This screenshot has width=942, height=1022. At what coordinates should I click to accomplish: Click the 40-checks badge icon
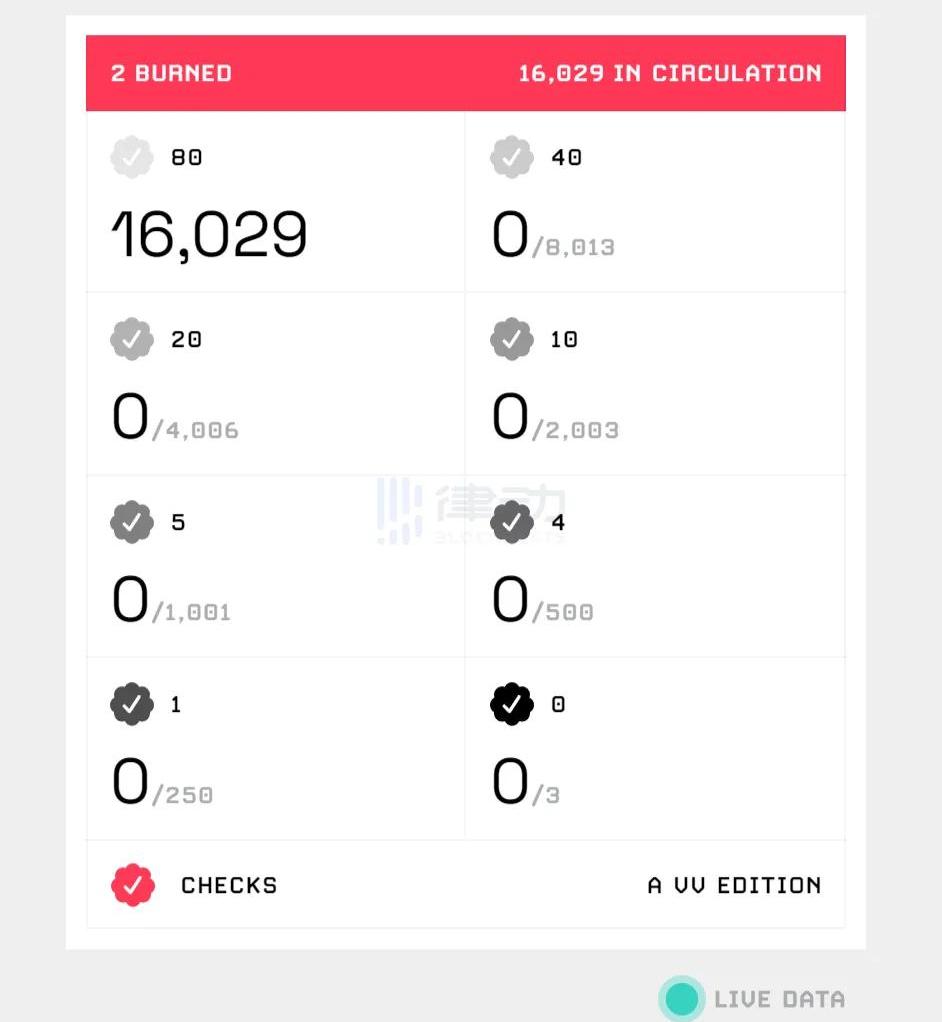coord(511,157)
